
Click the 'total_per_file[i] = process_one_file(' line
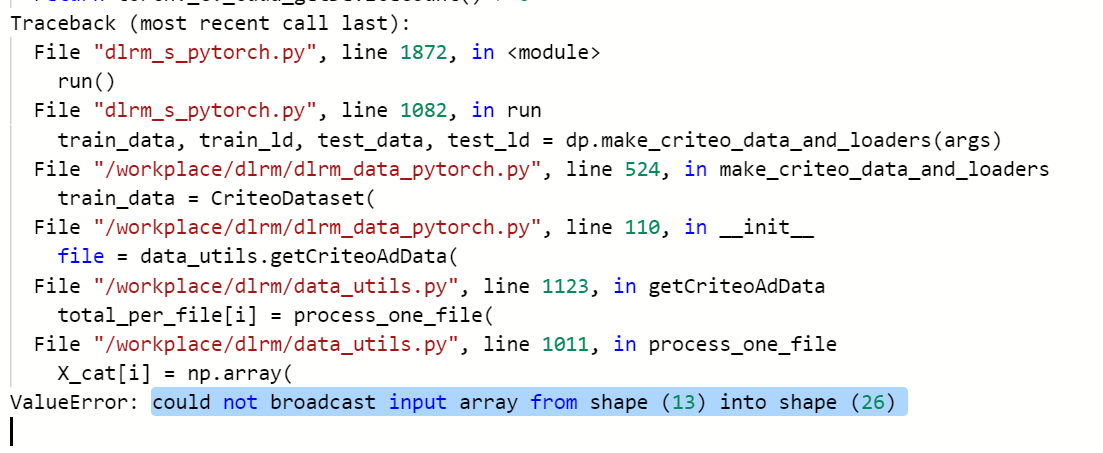coord(275,316)
